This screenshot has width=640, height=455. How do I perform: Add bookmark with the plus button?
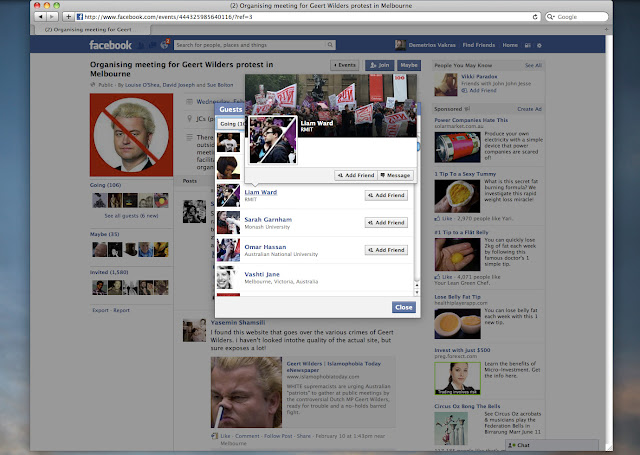68,17
